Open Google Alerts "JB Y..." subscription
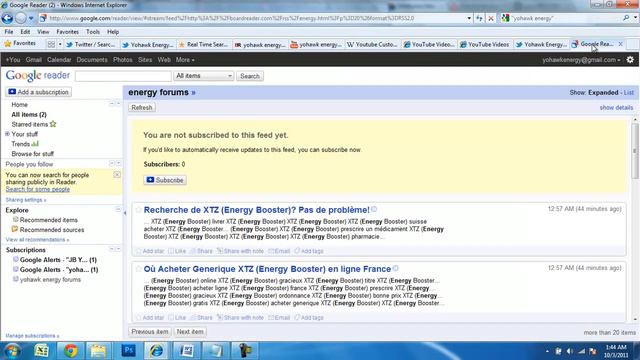The width and height of the screenshot is (640, 360). tap(58, 260)
